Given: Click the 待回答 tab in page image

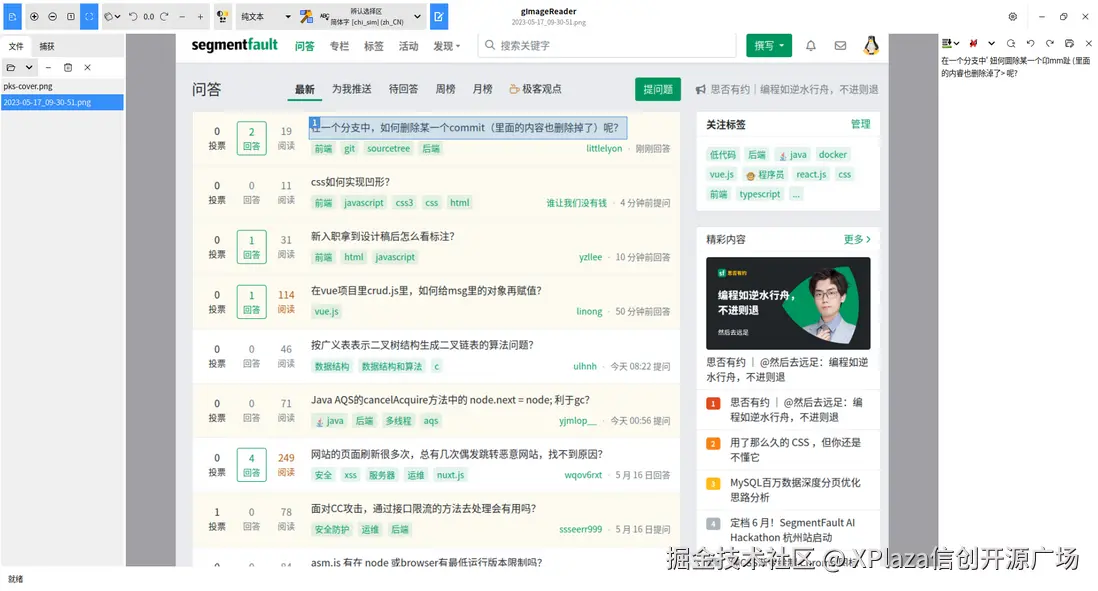Looking at the screenshot, I should point(403,89).
